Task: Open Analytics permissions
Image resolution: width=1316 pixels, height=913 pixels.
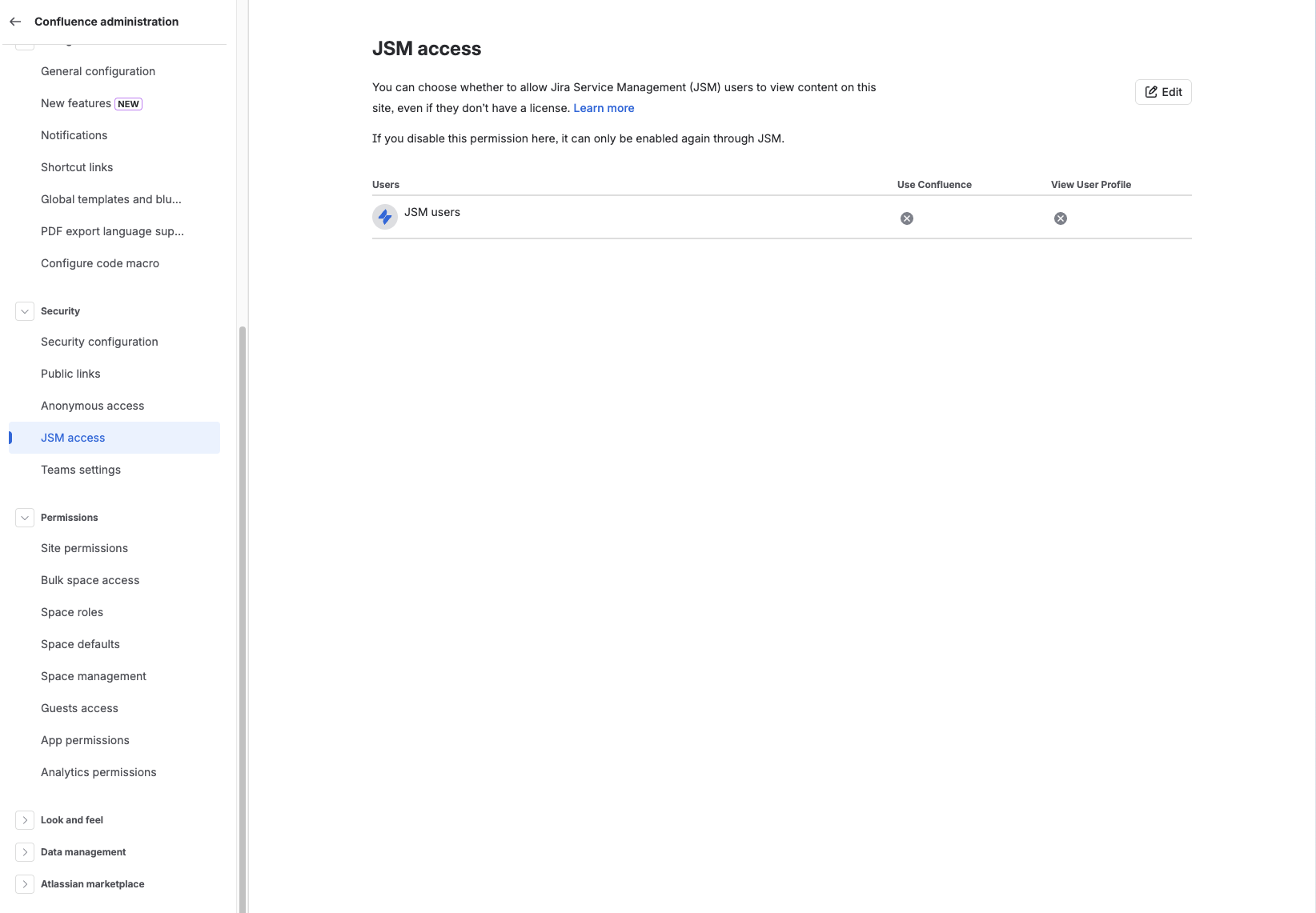Action: pos(114,772)
